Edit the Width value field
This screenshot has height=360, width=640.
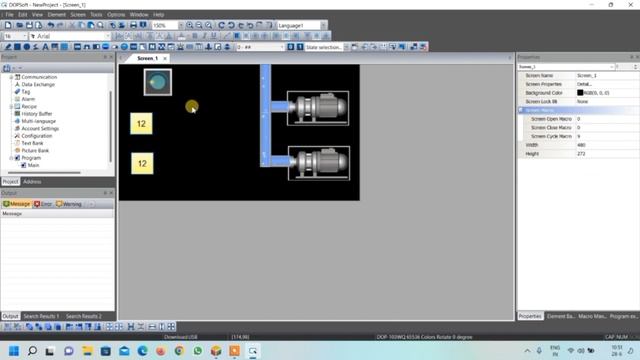point(607,145)
